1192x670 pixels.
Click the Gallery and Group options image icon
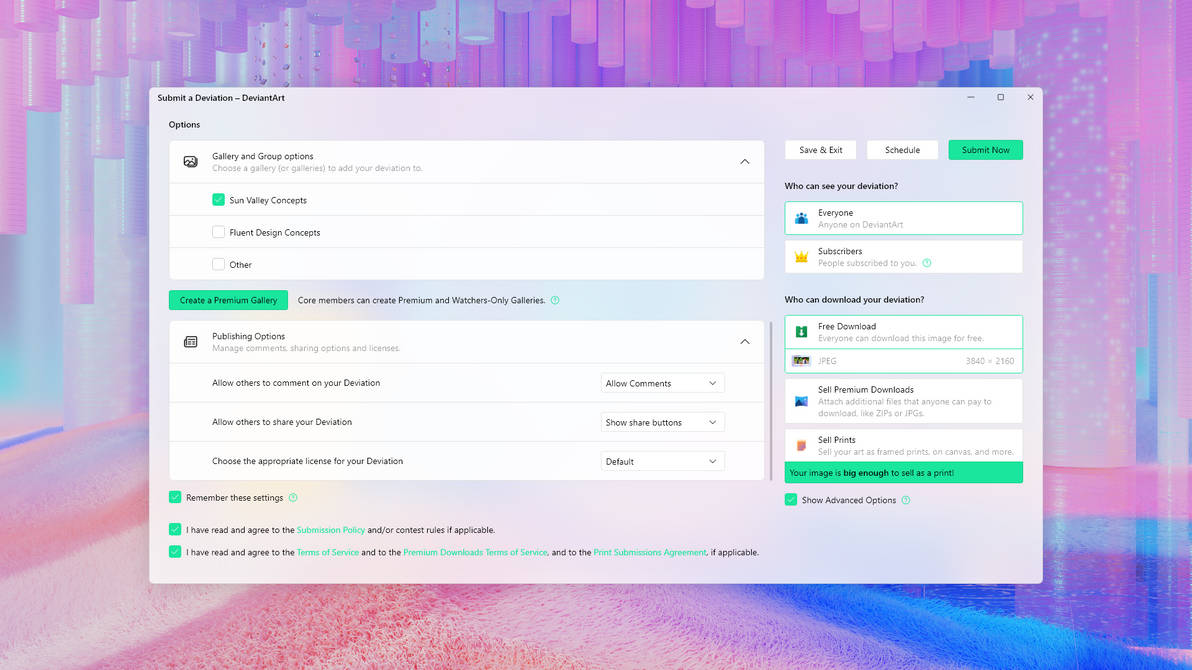(x=190, y=161)
